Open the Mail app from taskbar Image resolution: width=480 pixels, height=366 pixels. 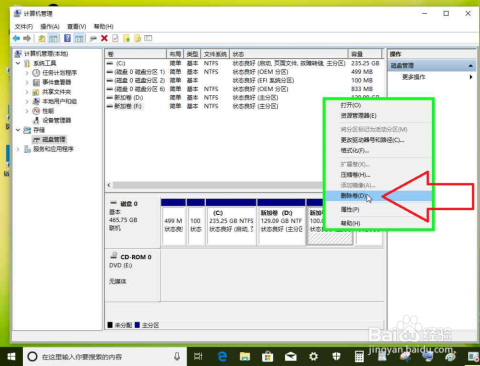point(291,357)
